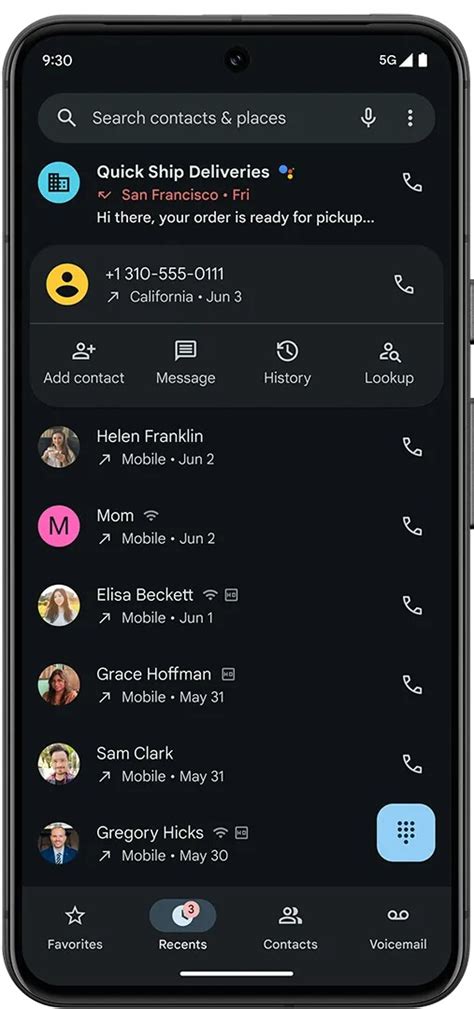The width and height of the screenshot is (474, 1009).
Task: Tap the voice search microphone icon
Action: click(x=368, y=118)
